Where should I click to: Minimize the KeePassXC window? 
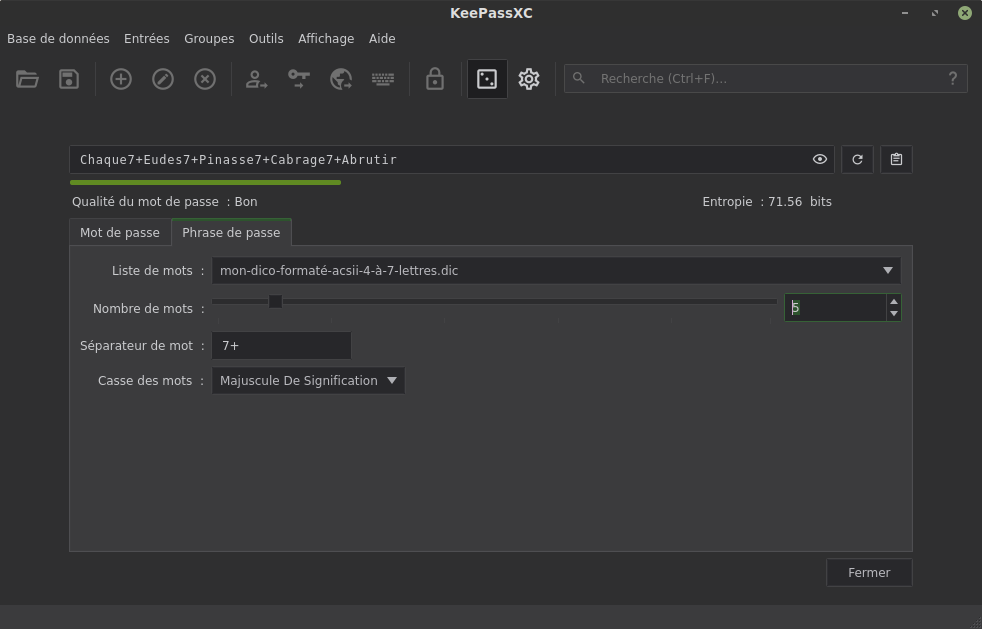click(x=905, y=13)
